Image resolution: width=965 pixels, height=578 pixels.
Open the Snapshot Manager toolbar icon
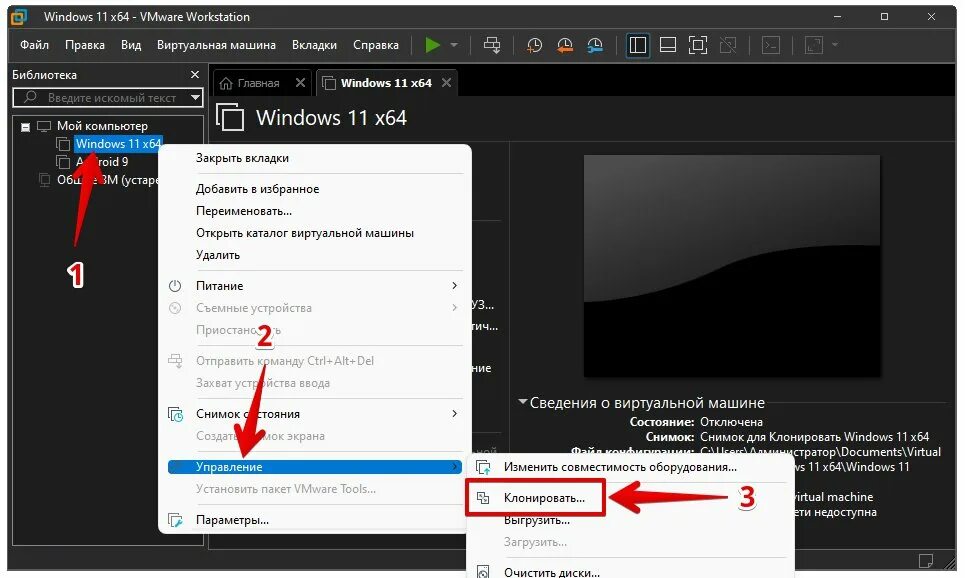pos(595,45)
